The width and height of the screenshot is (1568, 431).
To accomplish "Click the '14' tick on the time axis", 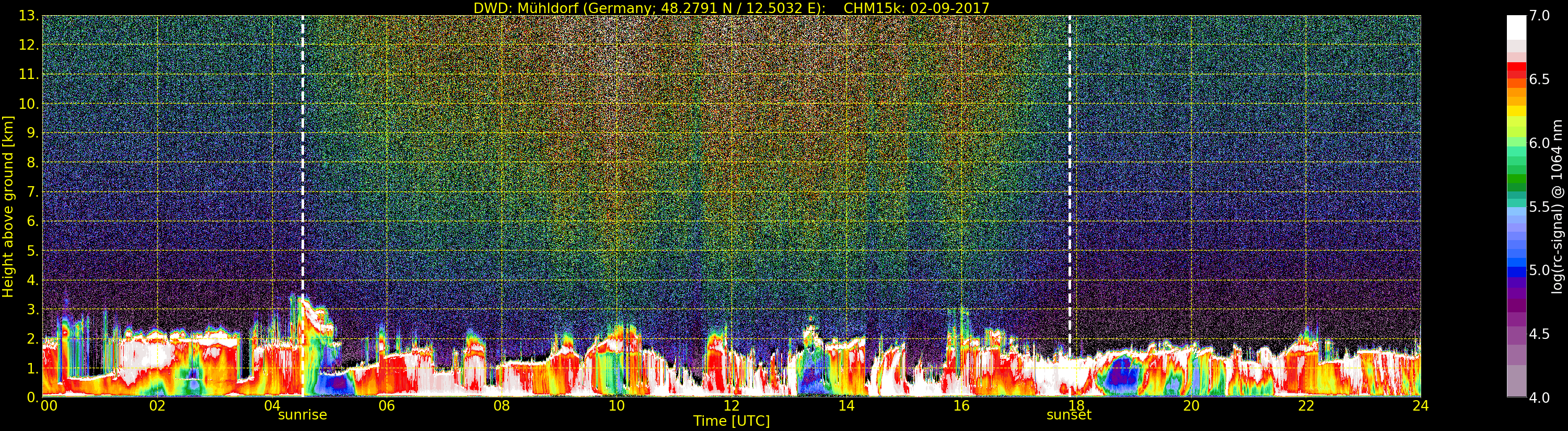I will point(846,406).
